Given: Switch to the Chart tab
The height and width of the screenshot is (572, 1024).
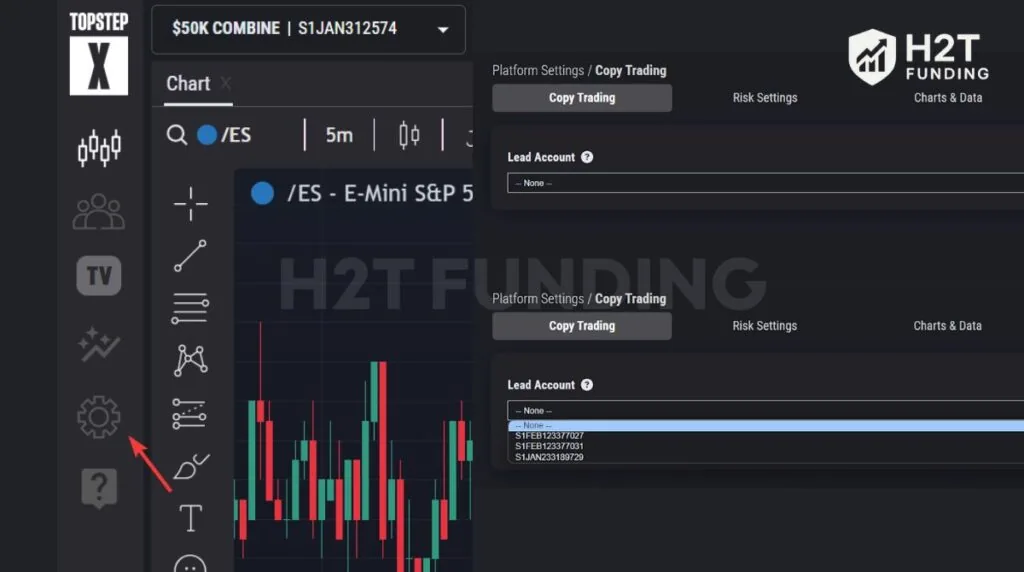Looking at the screenshot, I should point(188,84).
